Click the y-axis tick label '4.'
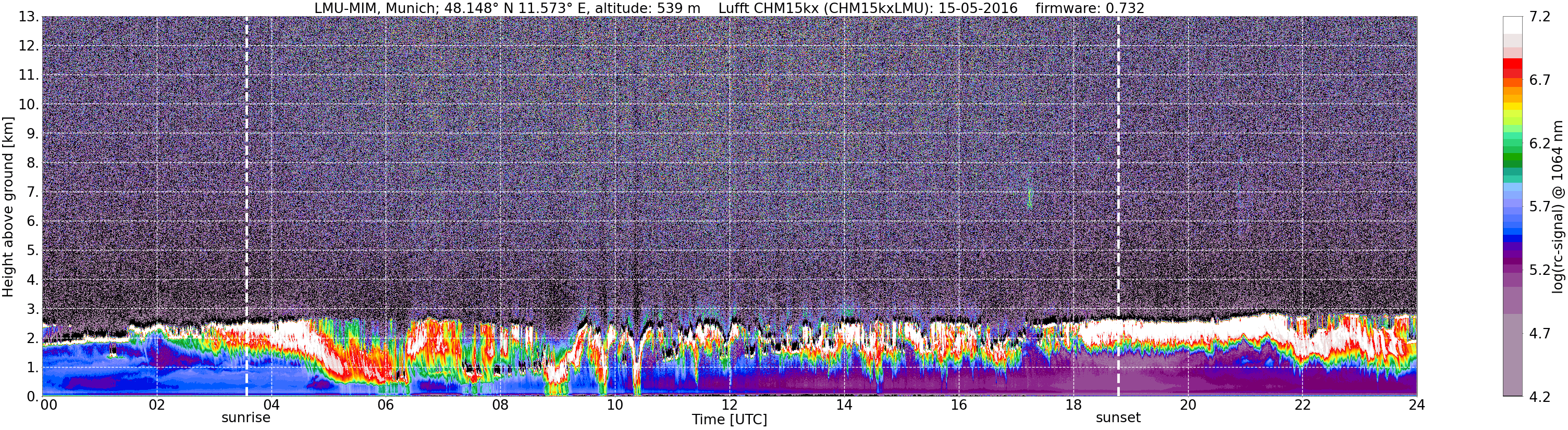Viewport: 1568px width, 430px height. click(33, 280)
